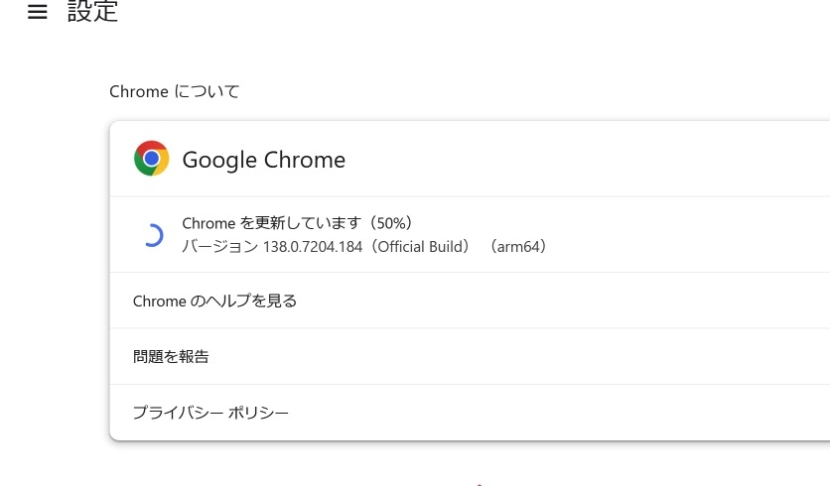Click the word 'Google' in the card header
The width and height of the screenshot is (830, 486).
pyautogui.click(x=217, y=160)
